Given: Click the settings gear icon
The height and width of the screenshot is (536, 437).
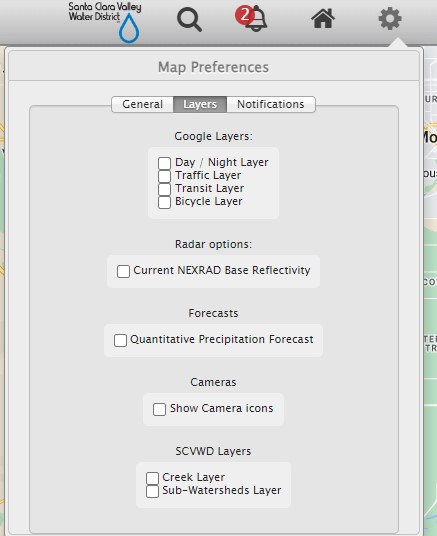Looking at the screenshot, I should point(390,18).
